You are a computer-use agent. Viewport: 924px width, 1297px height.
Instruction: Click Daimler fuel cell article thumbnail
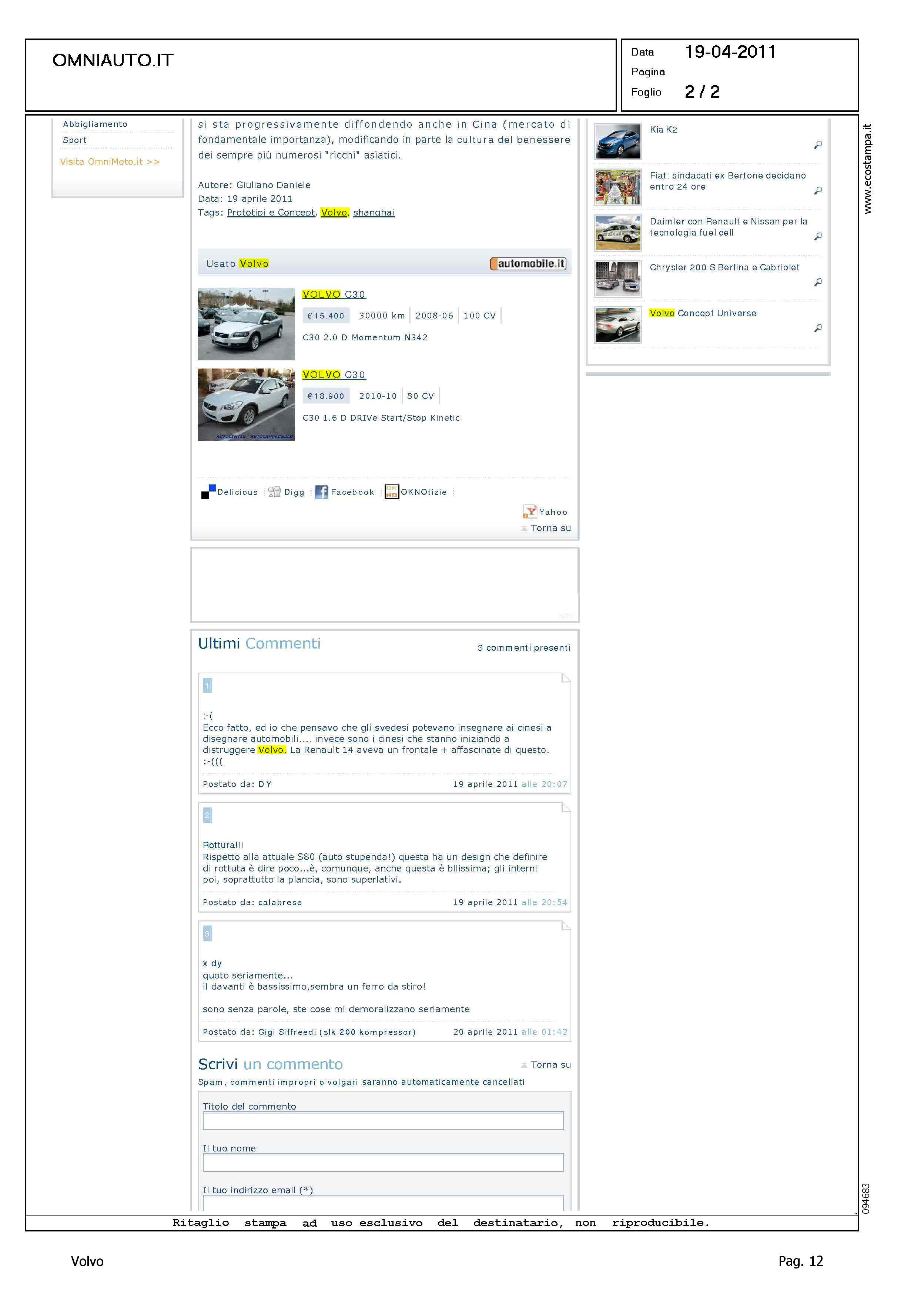(617, 233)
